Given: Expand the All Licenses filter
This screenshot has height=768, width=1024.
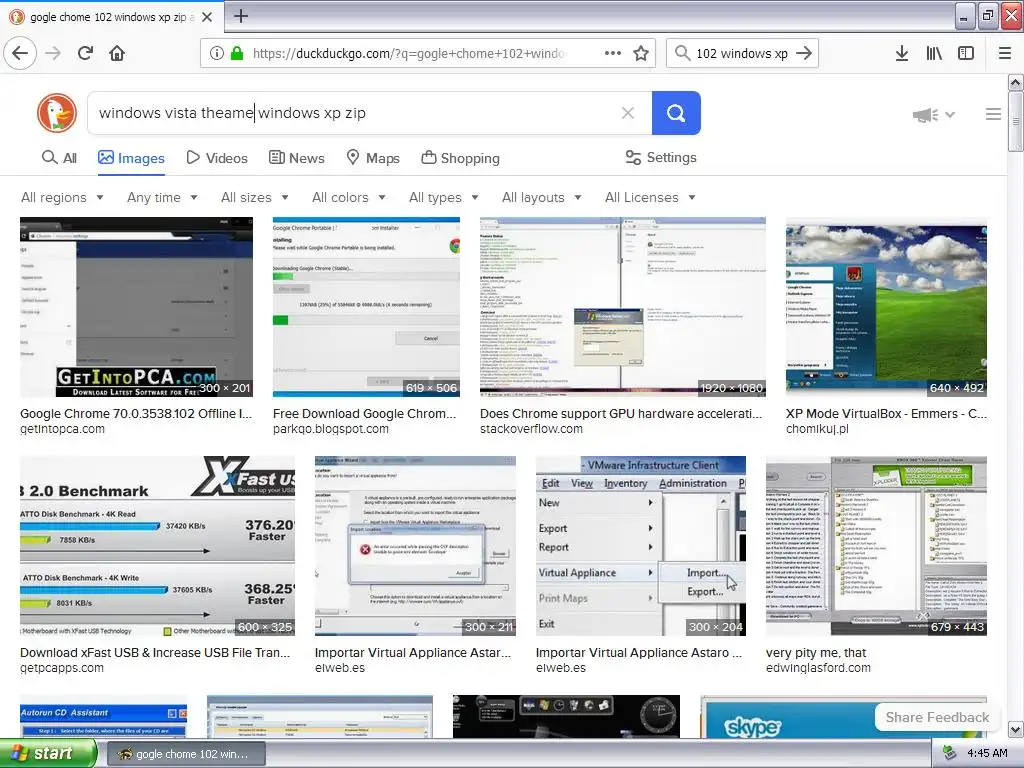Looking at the screenshot, I should 650,197.
